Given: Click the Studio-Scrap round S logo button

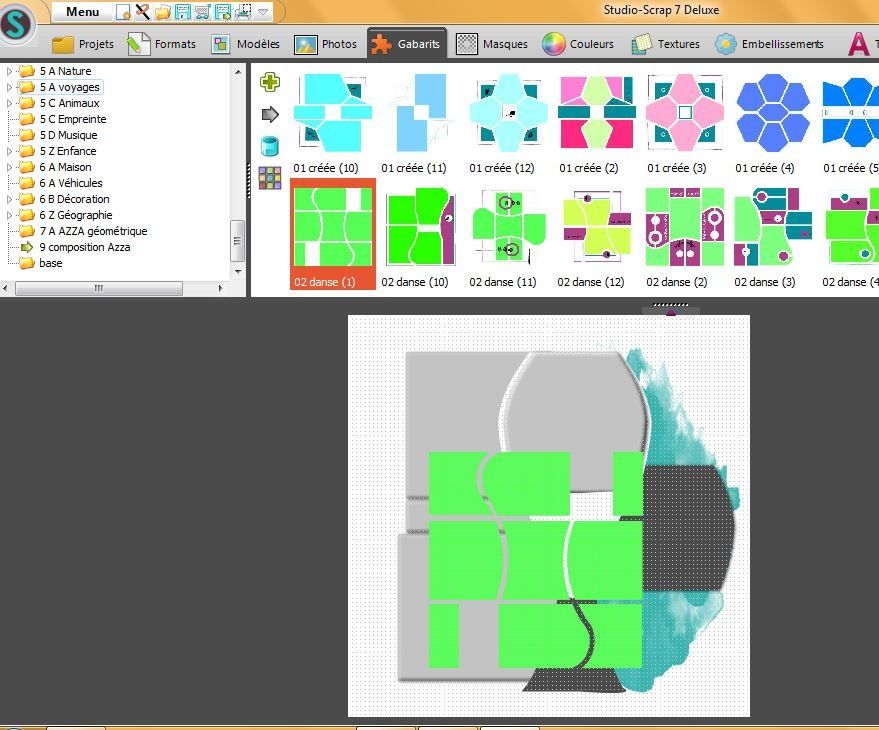Looking at the screenshot, I should point(17,24).
